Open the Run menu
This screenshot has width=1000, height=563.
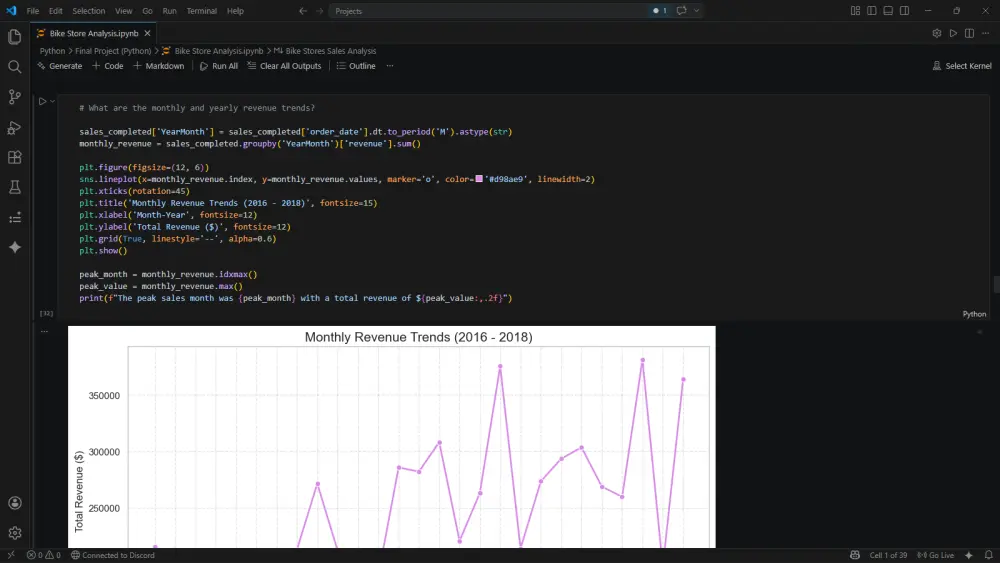170,11
